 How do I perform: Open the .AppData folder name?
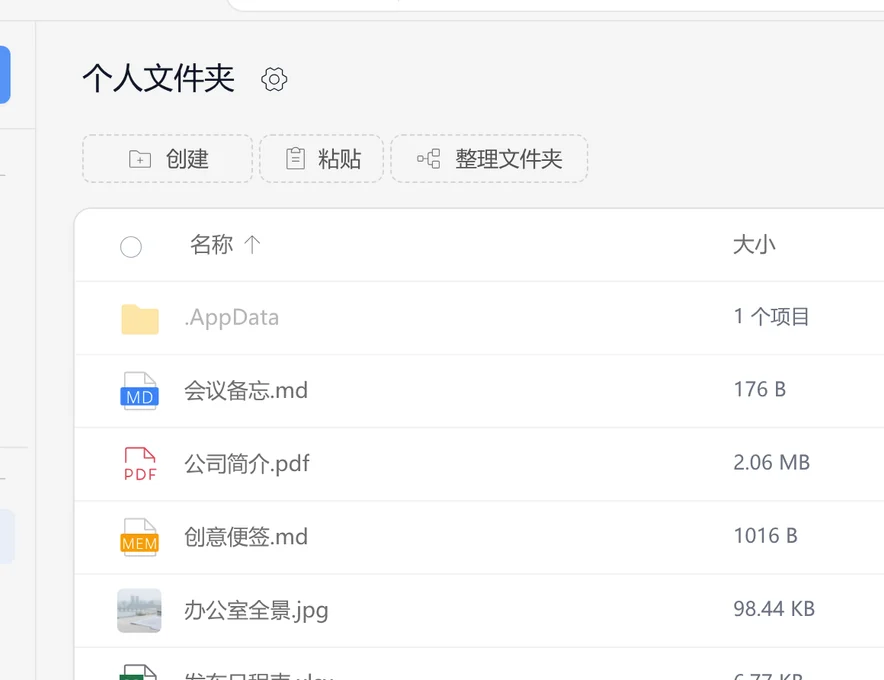coord(232,317)
